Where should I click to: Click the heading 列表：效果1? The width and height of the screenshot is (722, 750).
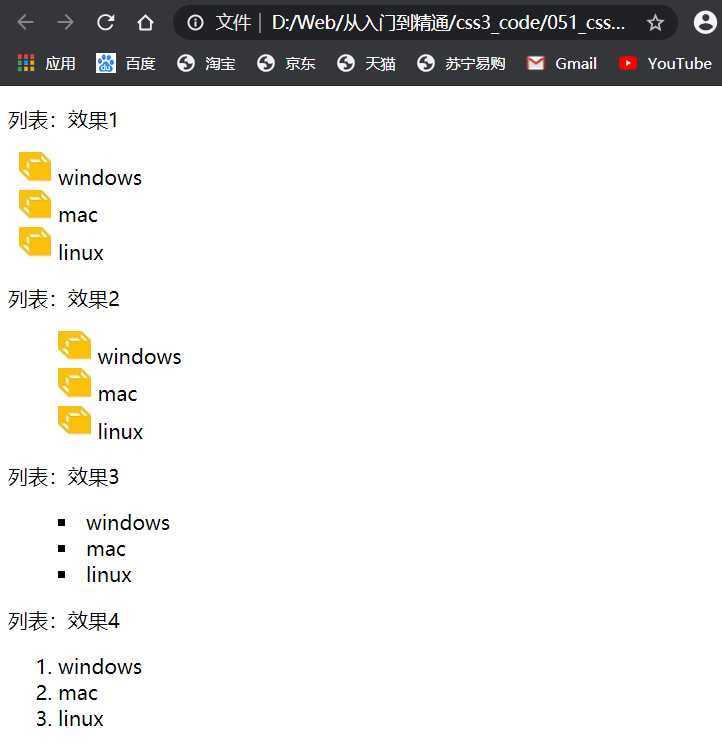point(63,120)
